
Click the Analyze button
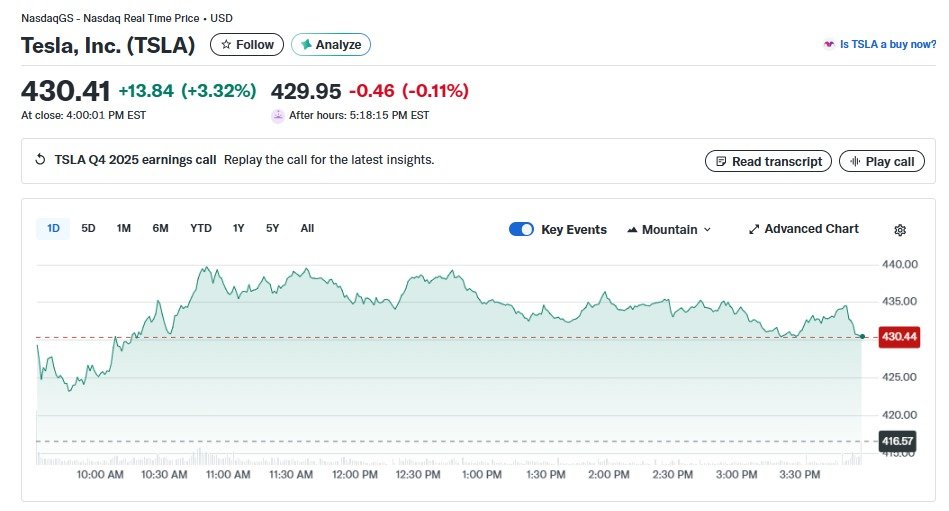point(331,45)
